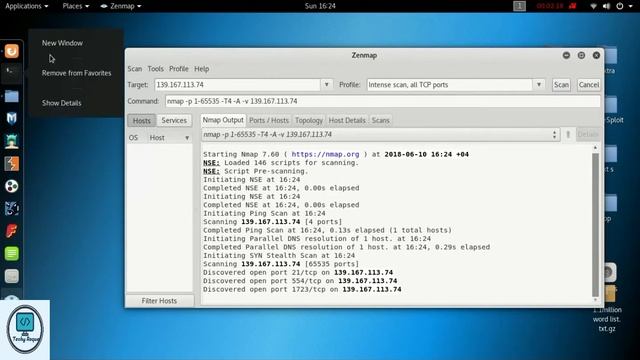Click the Cancel button
This screenshot has width=640, height=360.
(589, 84)
